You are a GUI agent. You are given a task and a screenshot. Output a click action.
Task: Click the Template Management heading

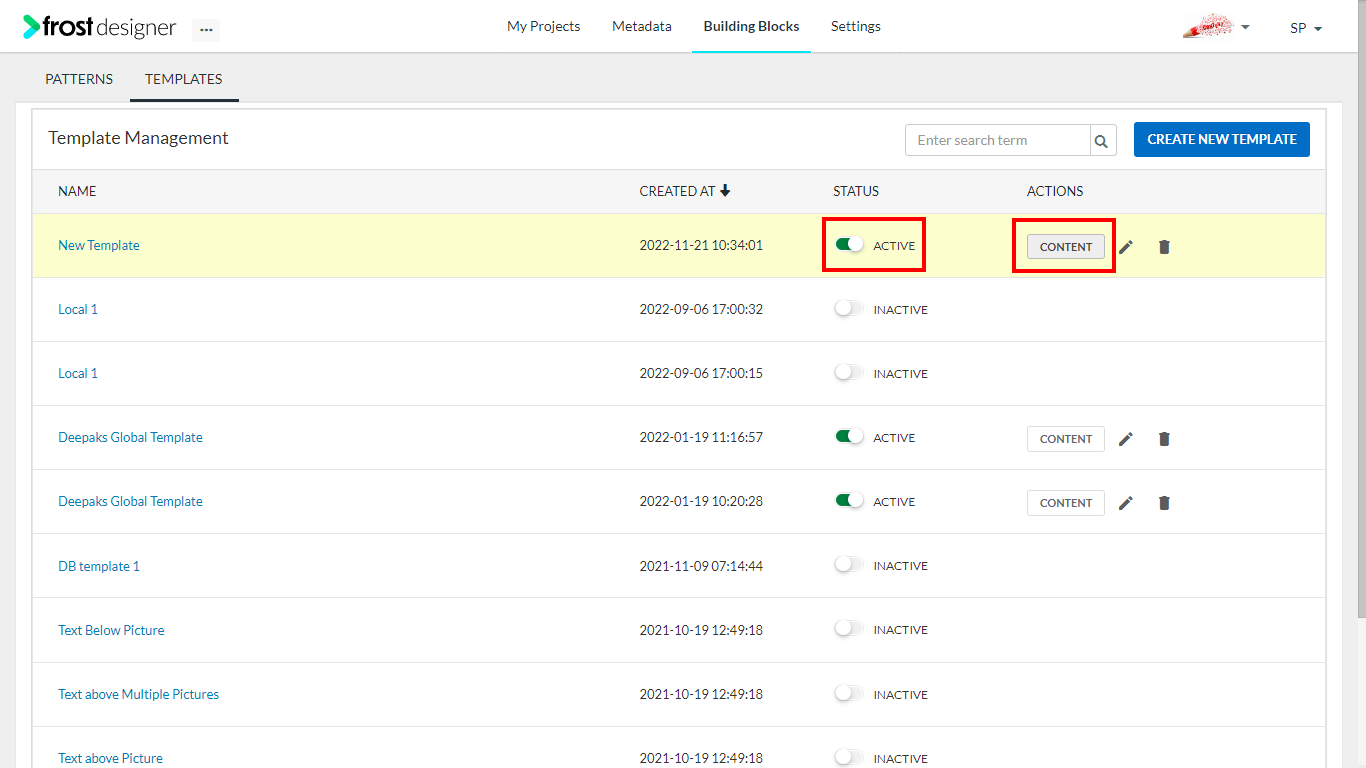(x=138, y=138)
